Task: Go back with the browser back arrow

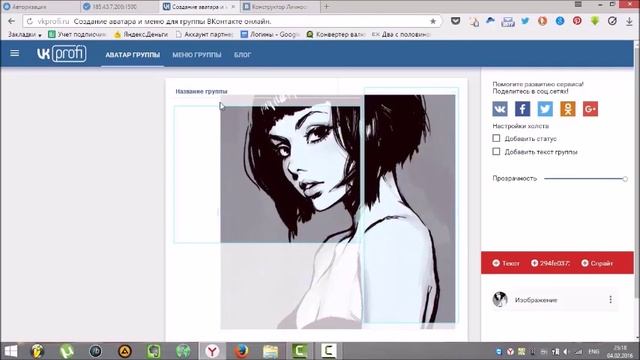Action: pos(11,21)
